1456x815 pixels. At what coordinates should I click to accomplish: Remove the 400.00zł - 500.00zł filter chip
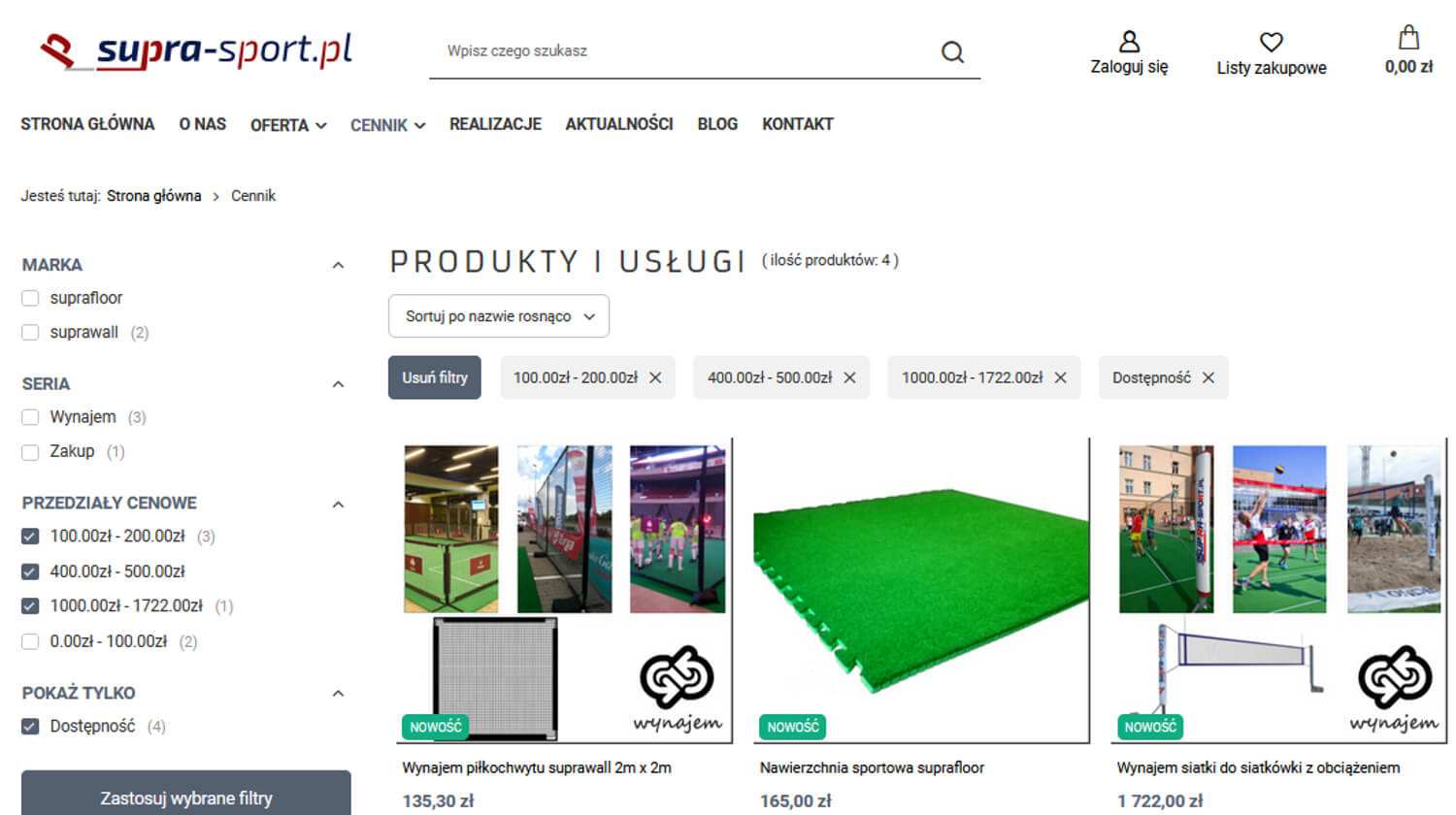tap(849, 377)
